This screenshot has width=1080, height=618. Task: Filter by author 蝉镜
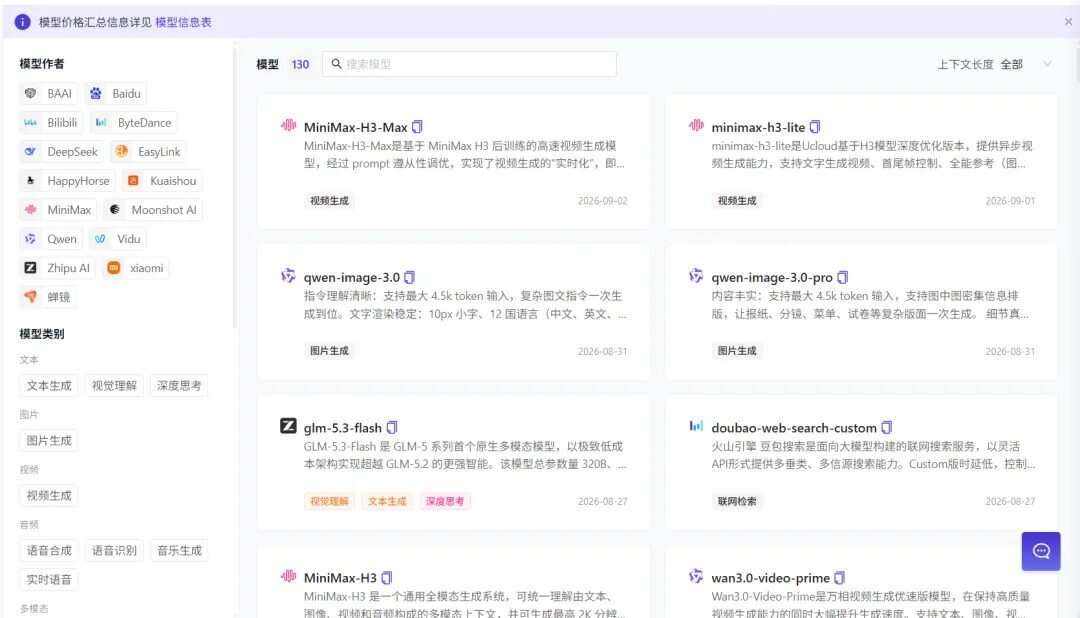48,296
